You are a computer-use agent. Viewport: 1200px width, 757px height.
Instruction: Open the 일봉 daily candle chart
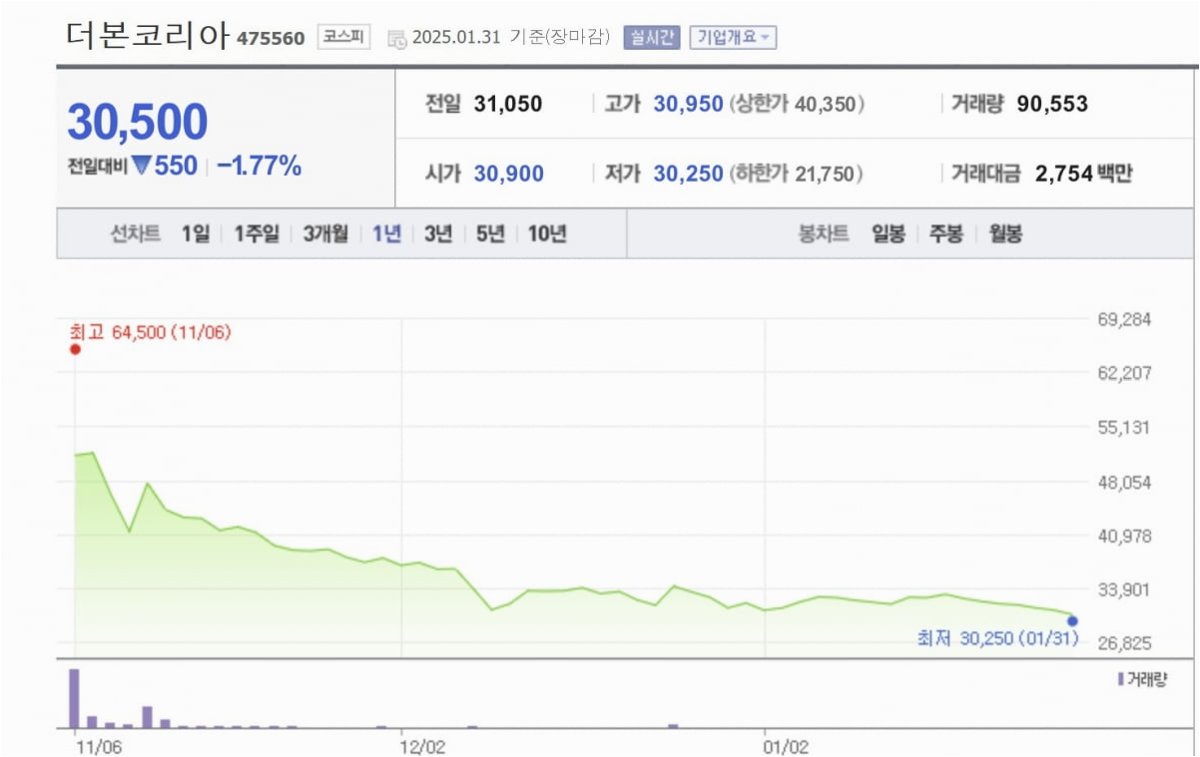888,234
